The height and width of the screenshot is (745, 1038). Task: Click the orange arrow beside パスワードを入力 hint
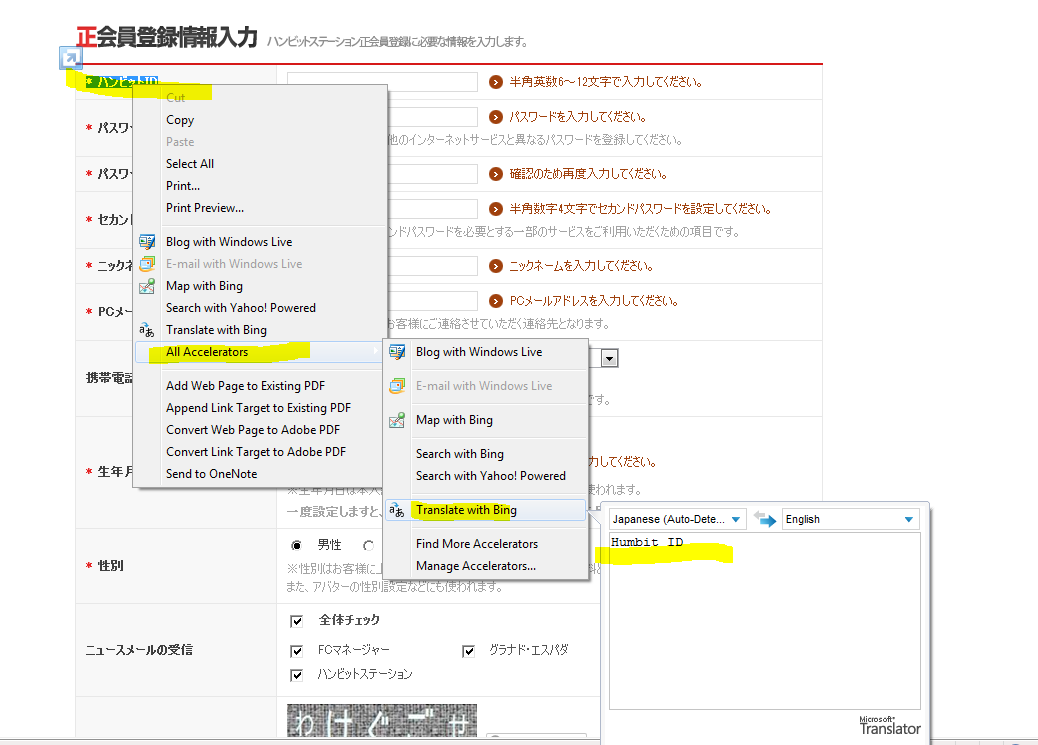coord(496,117)
